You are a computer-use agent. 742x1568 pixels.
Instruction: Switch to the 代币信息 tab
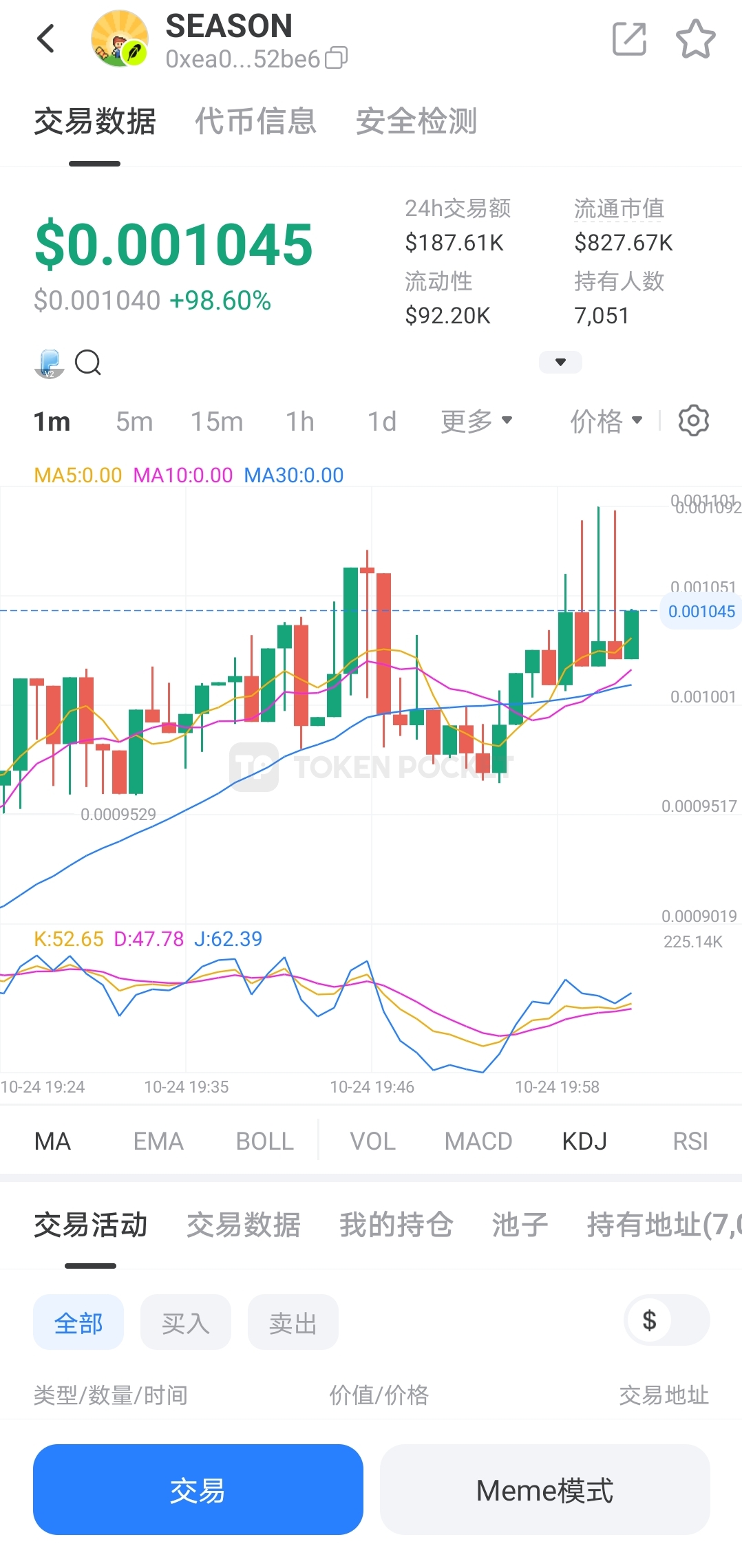point(255,121)
